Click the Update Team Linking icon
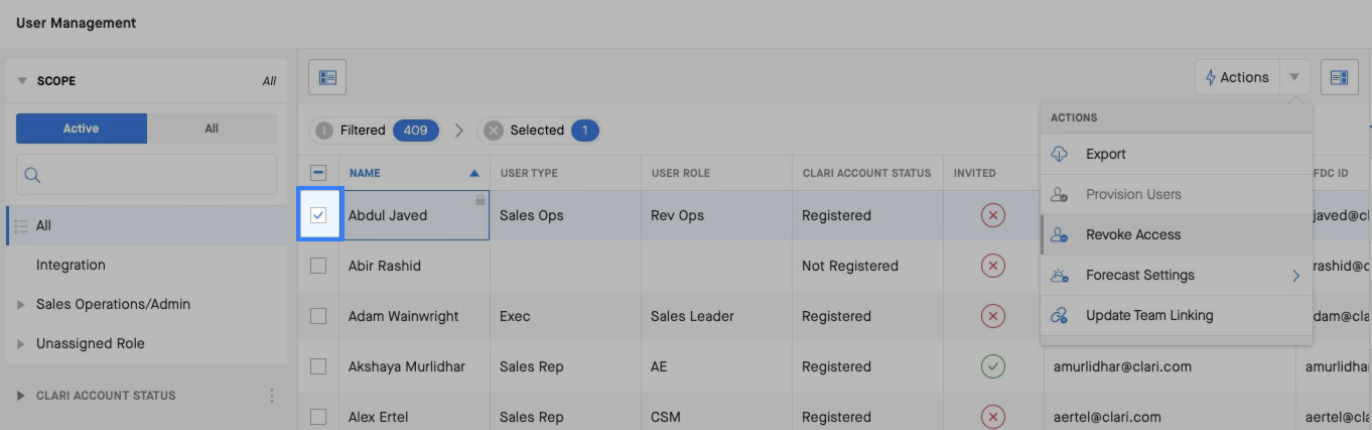 click(1060, 315)
